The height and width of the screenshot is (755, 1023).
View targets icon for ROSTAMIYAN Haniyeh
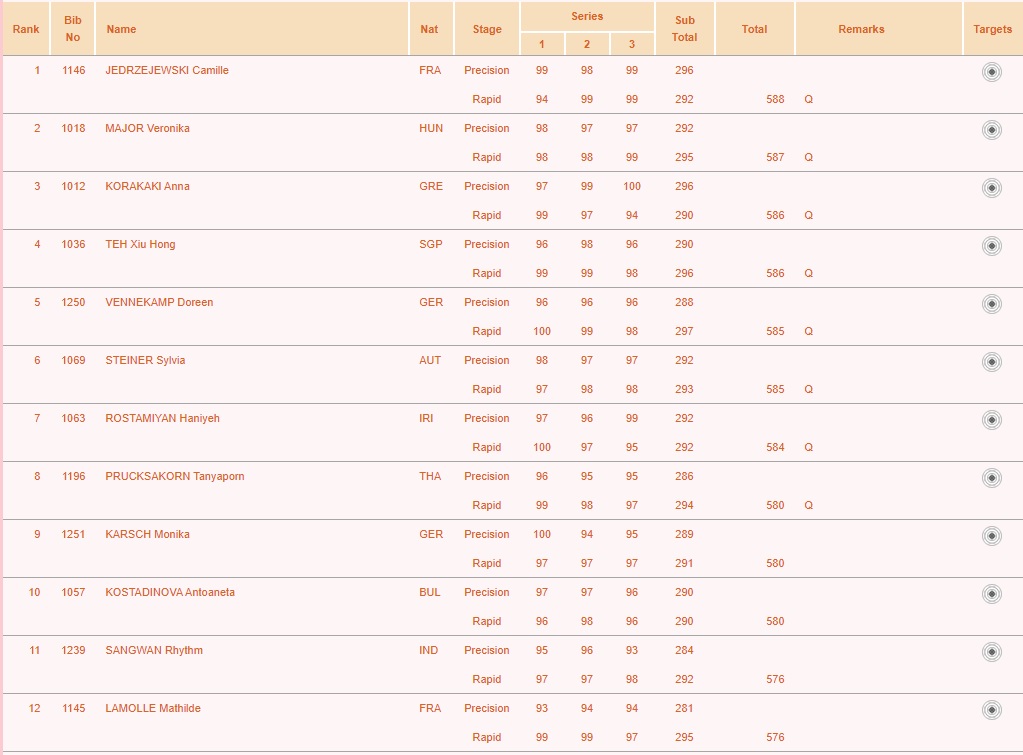point(991,420)
